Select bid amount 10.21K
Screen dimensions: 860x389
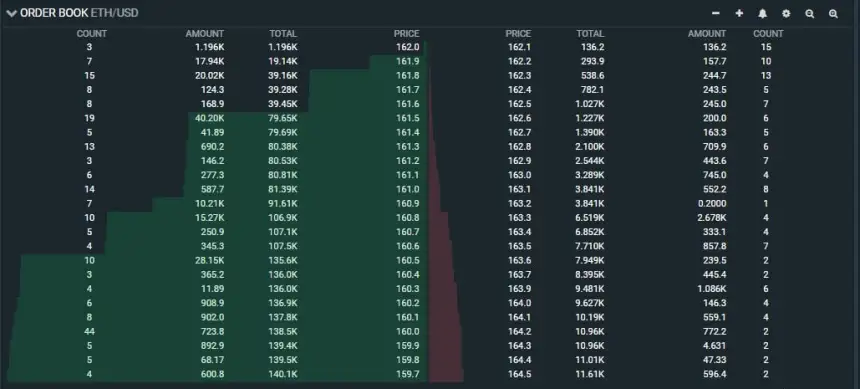tap(210, 204)
